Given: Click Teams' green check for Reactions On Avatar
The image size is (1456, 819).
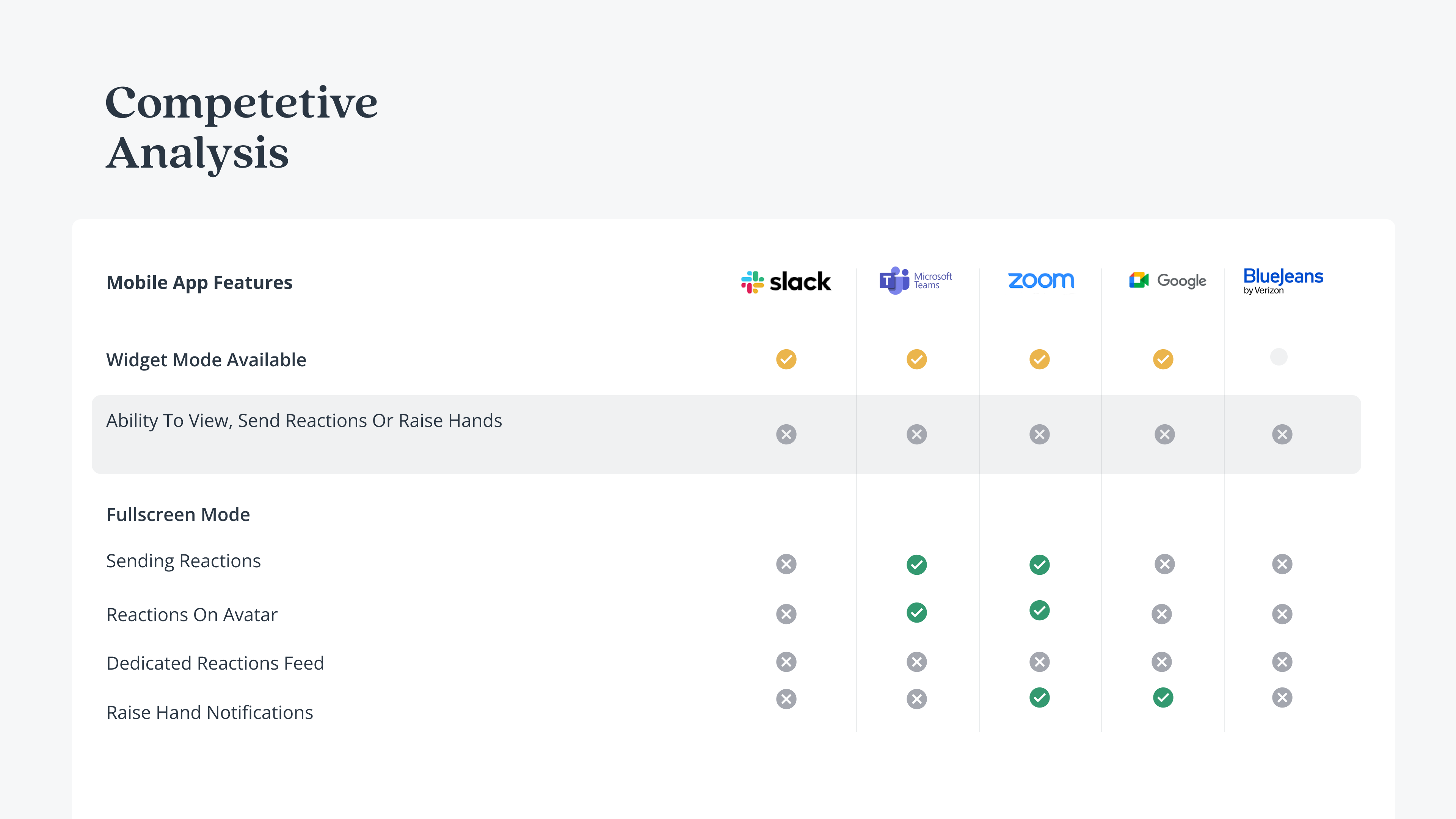Looking at the screenshot, I should coord(917,613).
